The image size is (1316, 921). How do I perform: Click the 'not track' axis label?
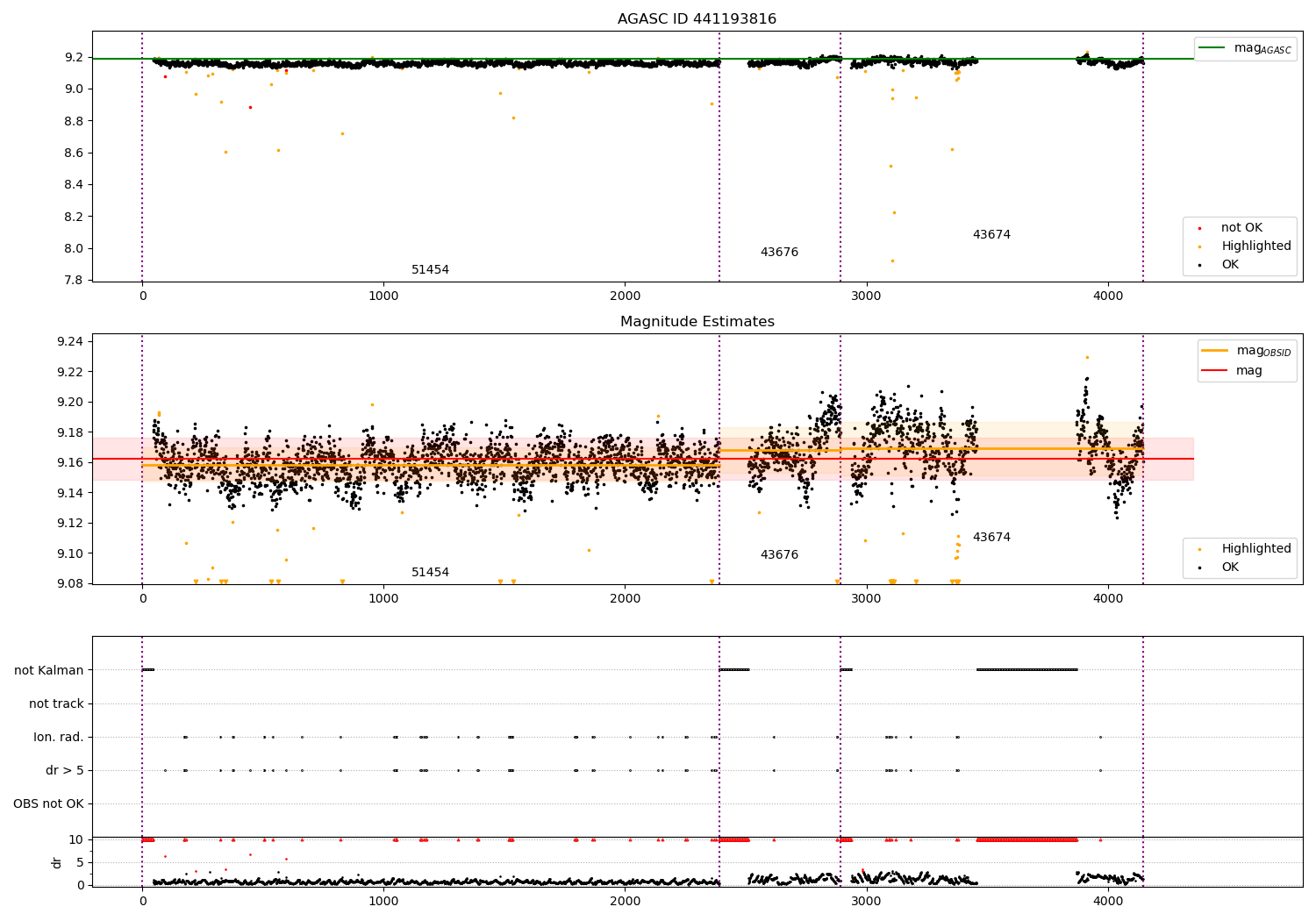point(56,704)
